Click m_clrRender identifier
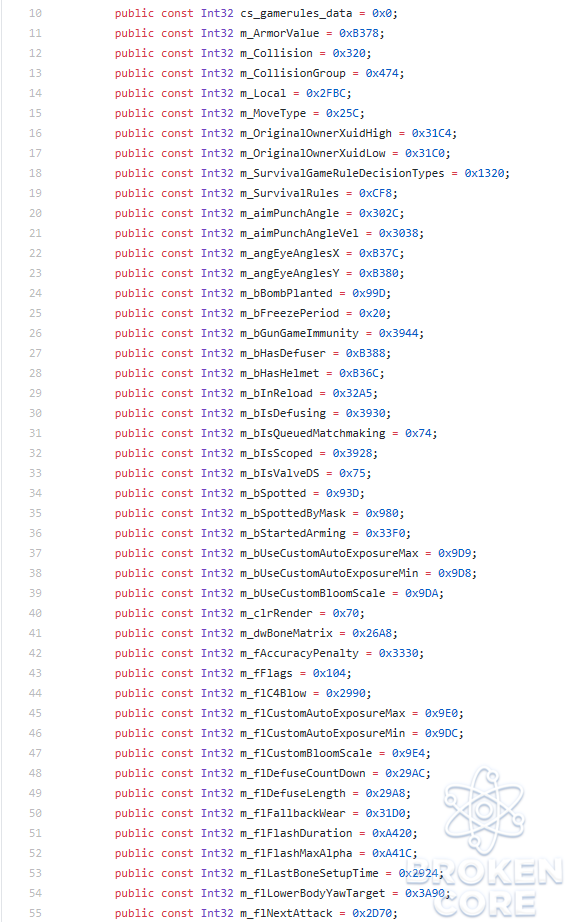Screen dimensions: 570x922 click(x=276, y=613)
